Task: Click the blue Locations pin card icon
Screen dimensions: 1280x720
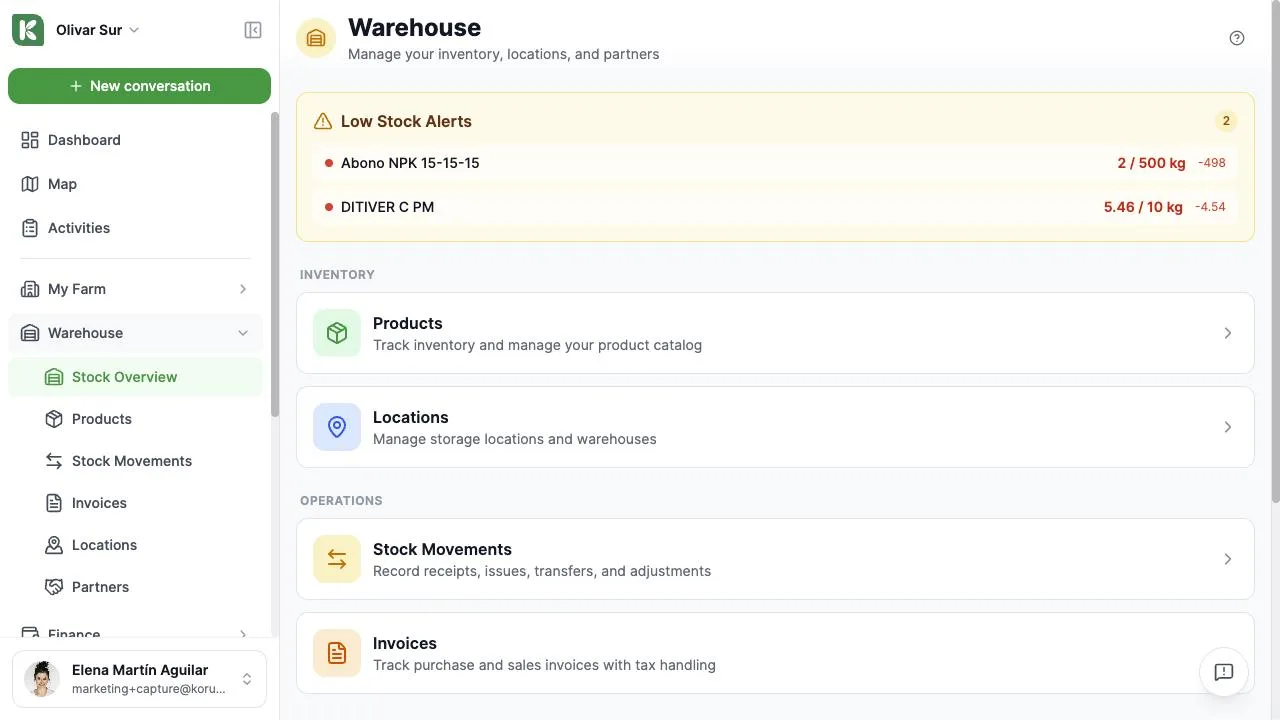Action: pyautogui.click(x=337, y=427)
